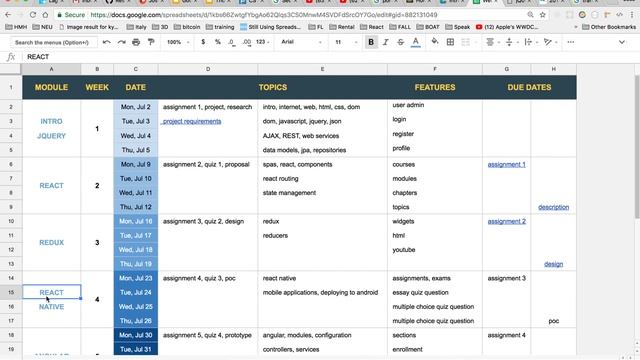Click the merge cells icon
This screenshot has height=360, width=640.
click(465, 42)
